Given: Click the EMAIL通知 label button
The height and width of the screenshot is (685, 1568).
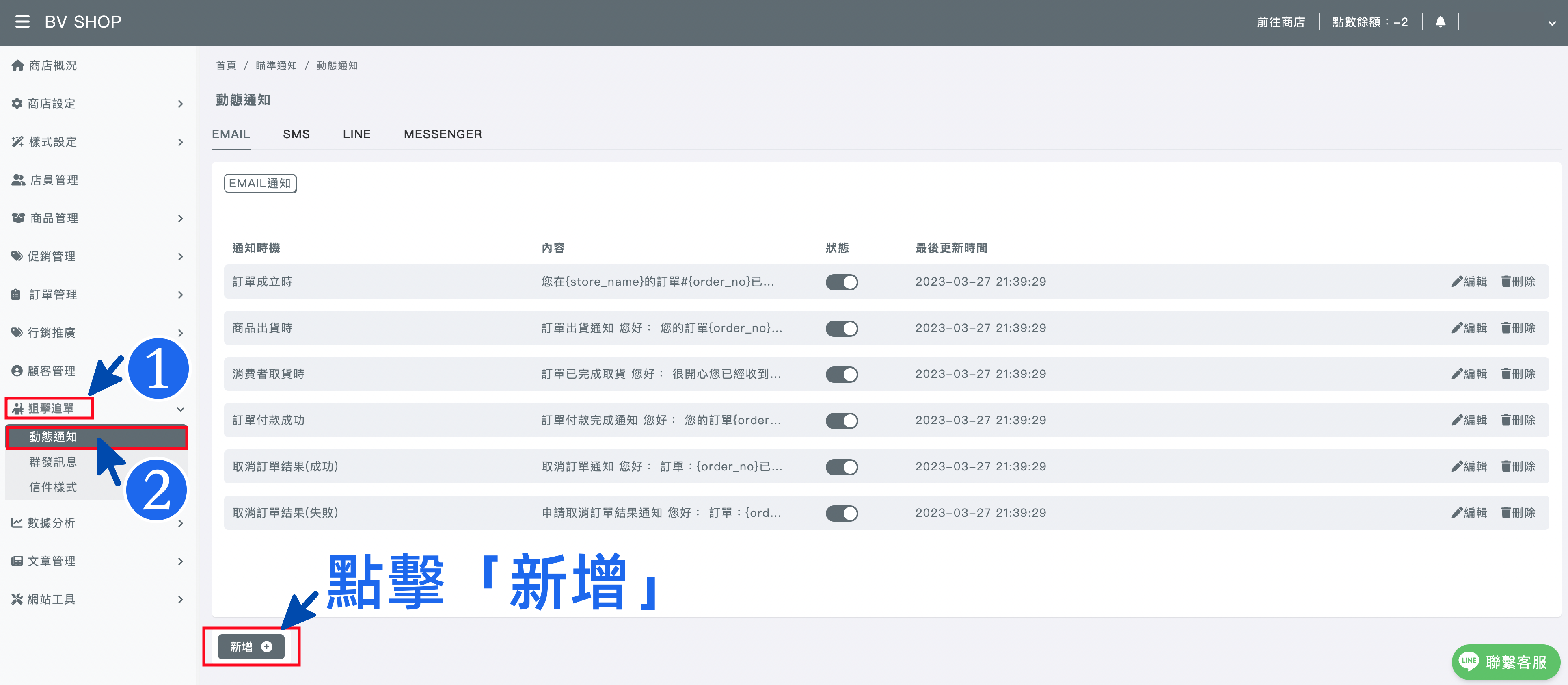Looking at the screenshot, I should [260, 183].
